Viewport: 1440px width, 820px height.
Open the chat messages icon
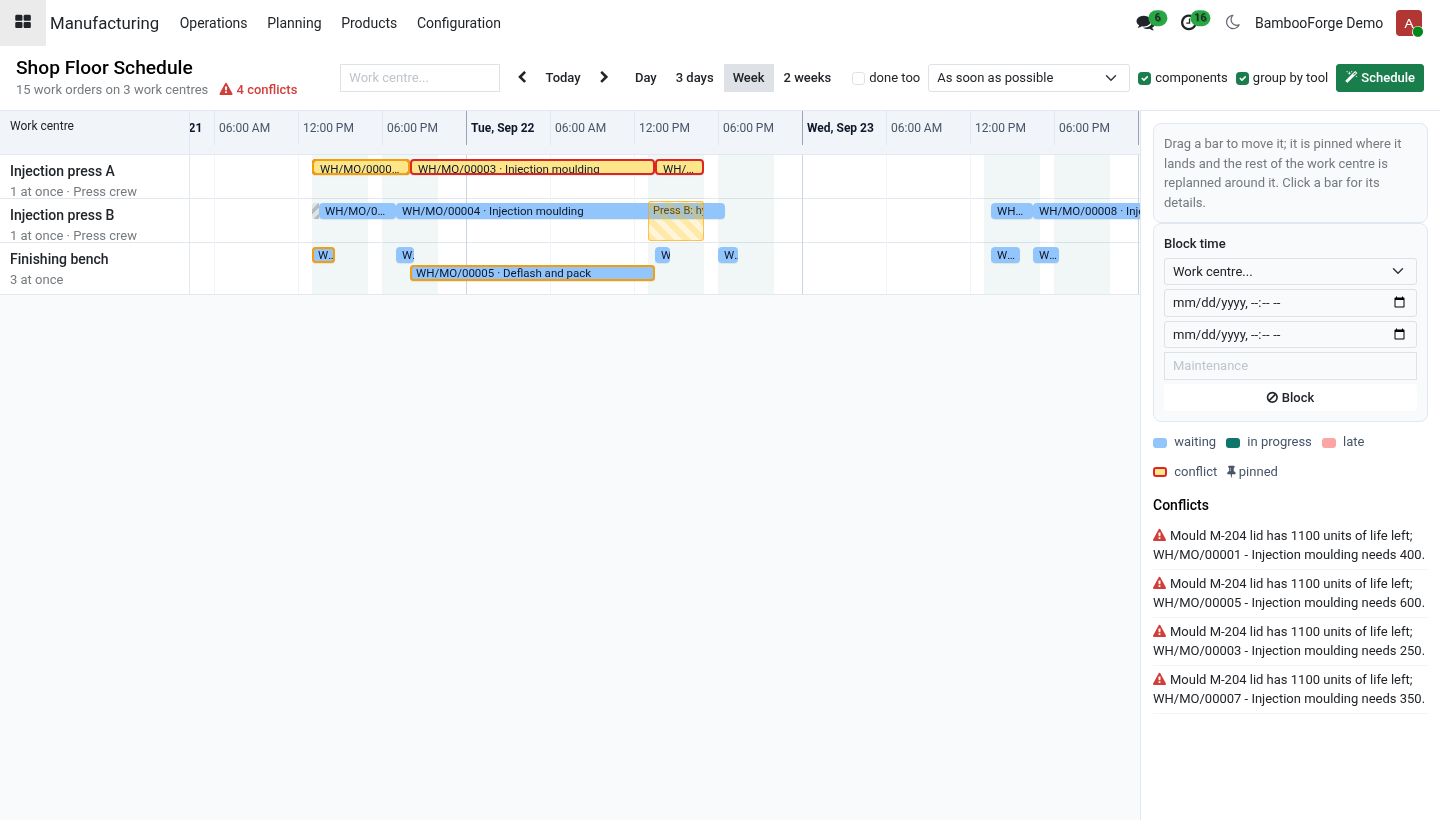point(1145,23)
